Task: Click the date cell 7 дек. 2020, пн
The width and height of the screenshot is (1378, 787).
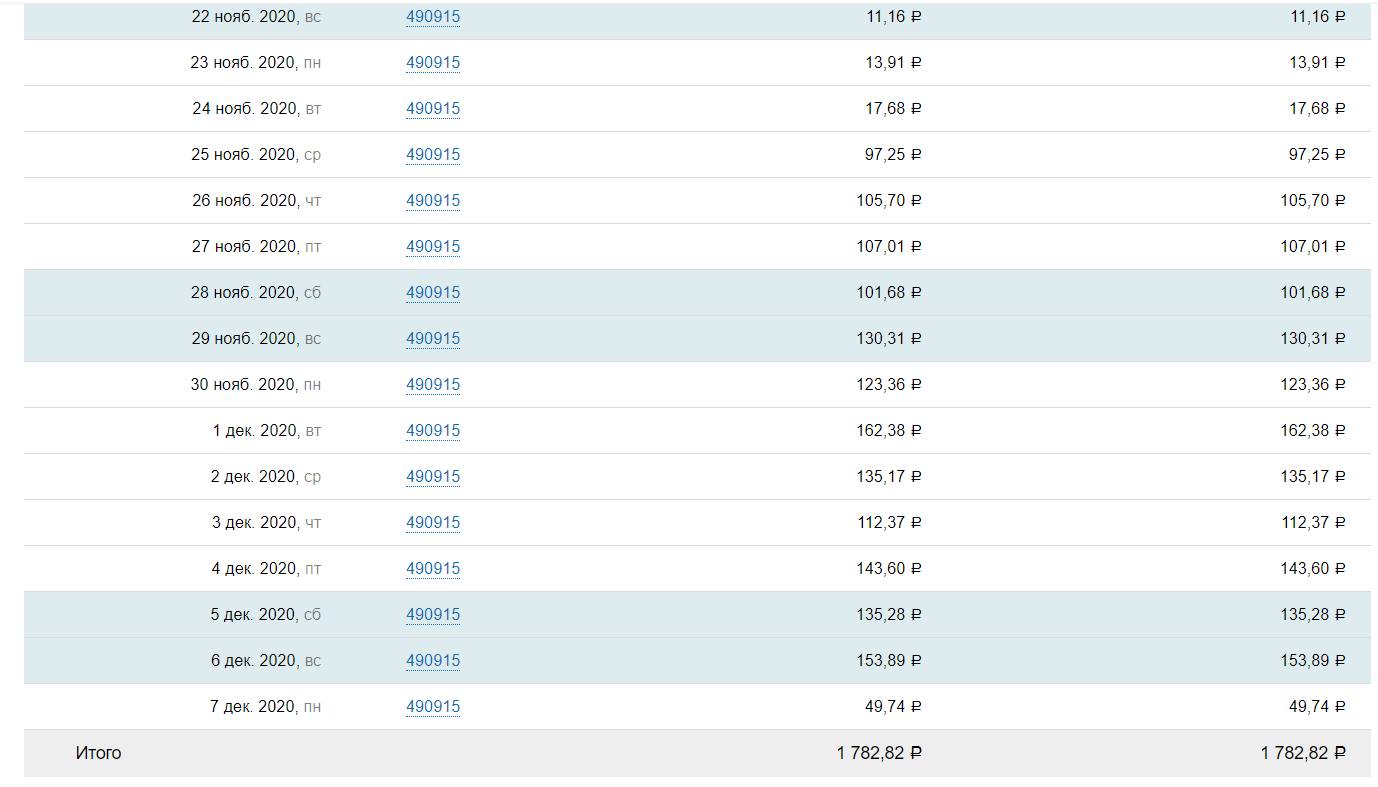Action: tap(265, 707)
